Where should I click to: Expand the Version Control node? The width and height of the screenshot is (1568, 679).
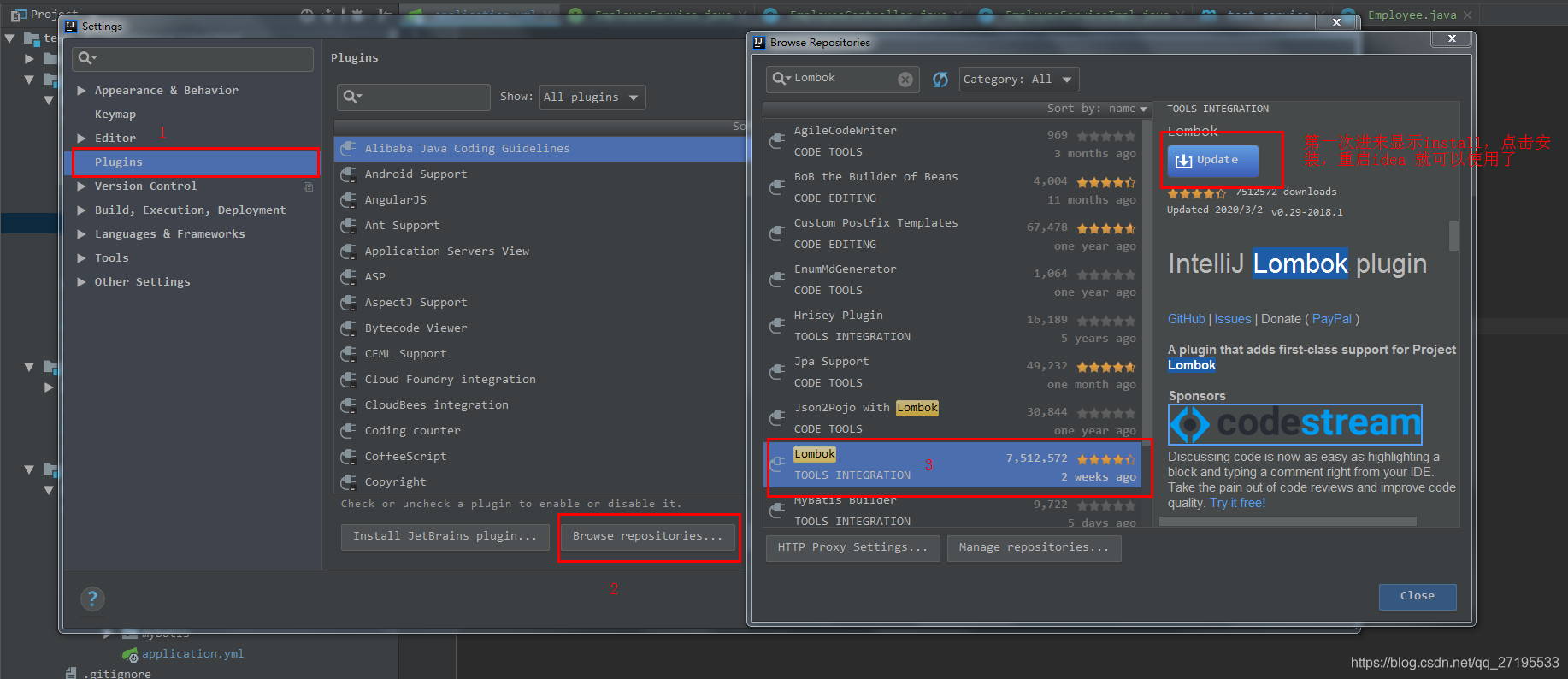pyautogui.click(x=81, y=186)
